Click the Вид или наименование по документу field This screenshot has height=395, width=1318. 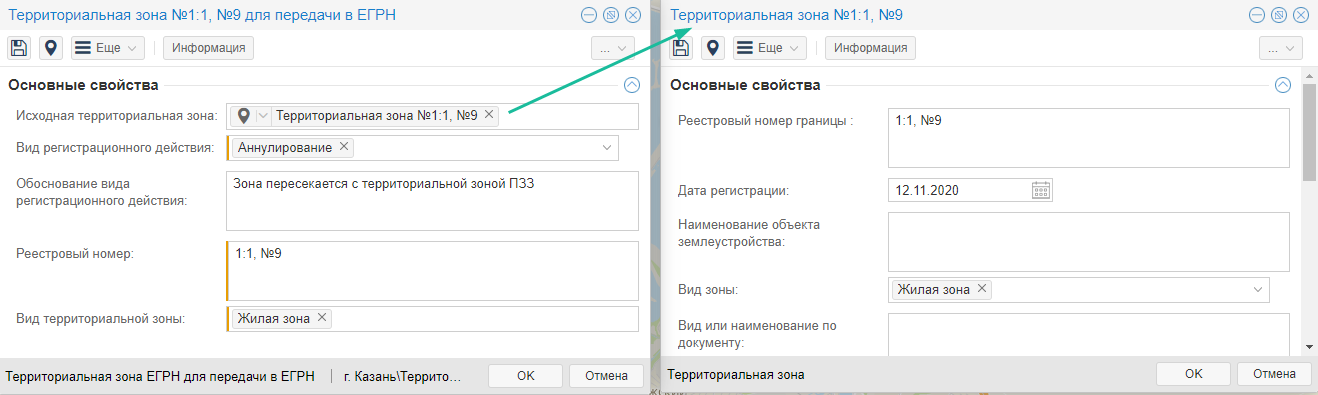click(x=1088, y=335)
